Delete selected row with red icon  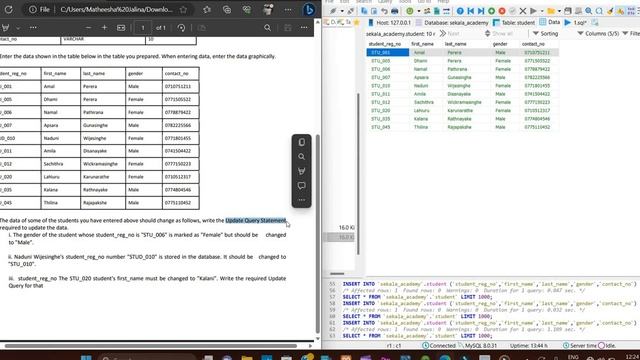[502, 11]
